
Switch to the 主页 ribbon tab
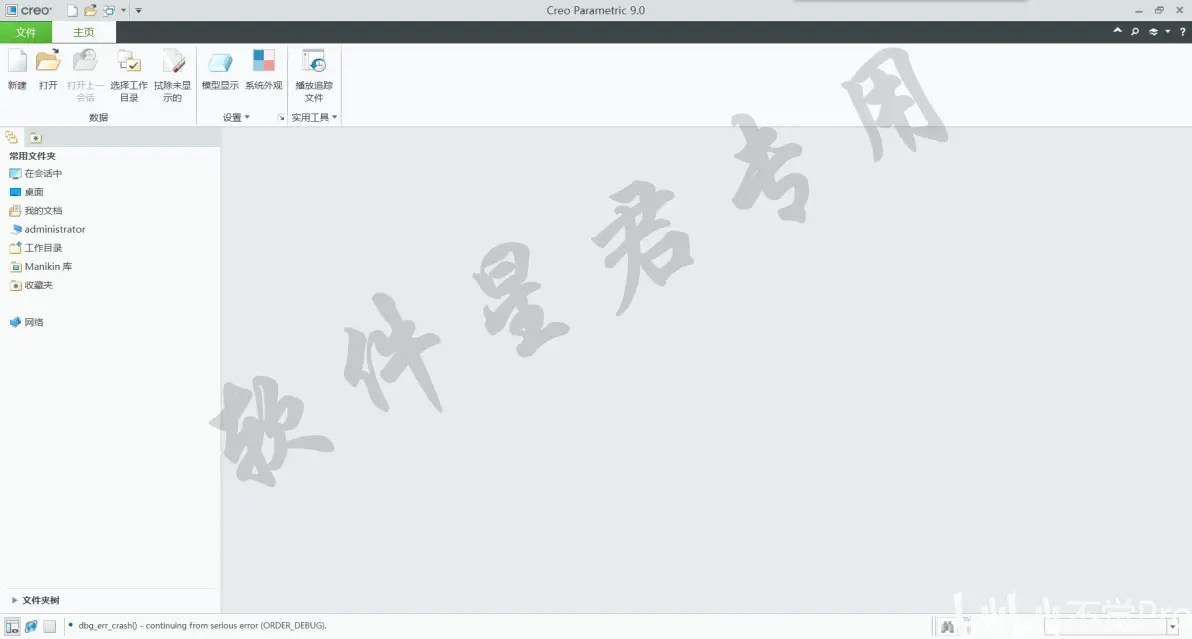click(x=84, y=32)
